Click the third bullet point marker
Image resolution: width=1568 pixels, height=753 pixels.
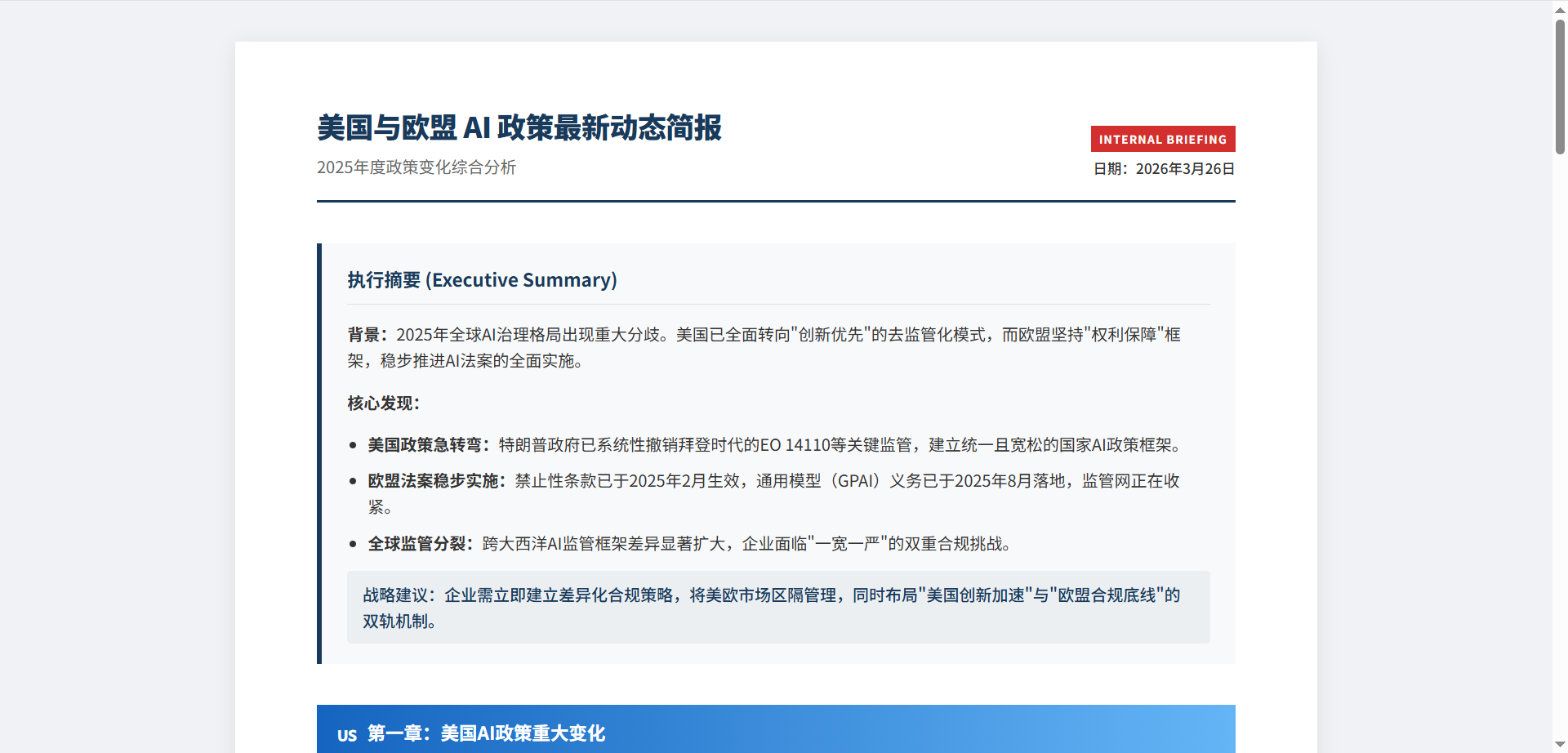click(x=353, y=545)
